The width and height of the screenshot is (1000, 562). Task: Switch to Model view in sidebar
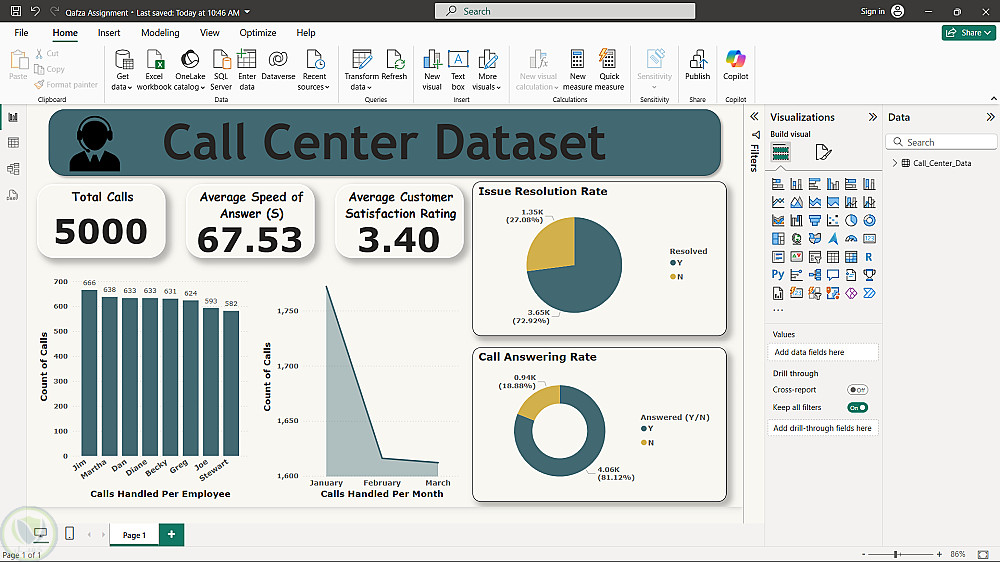(13, 169)
